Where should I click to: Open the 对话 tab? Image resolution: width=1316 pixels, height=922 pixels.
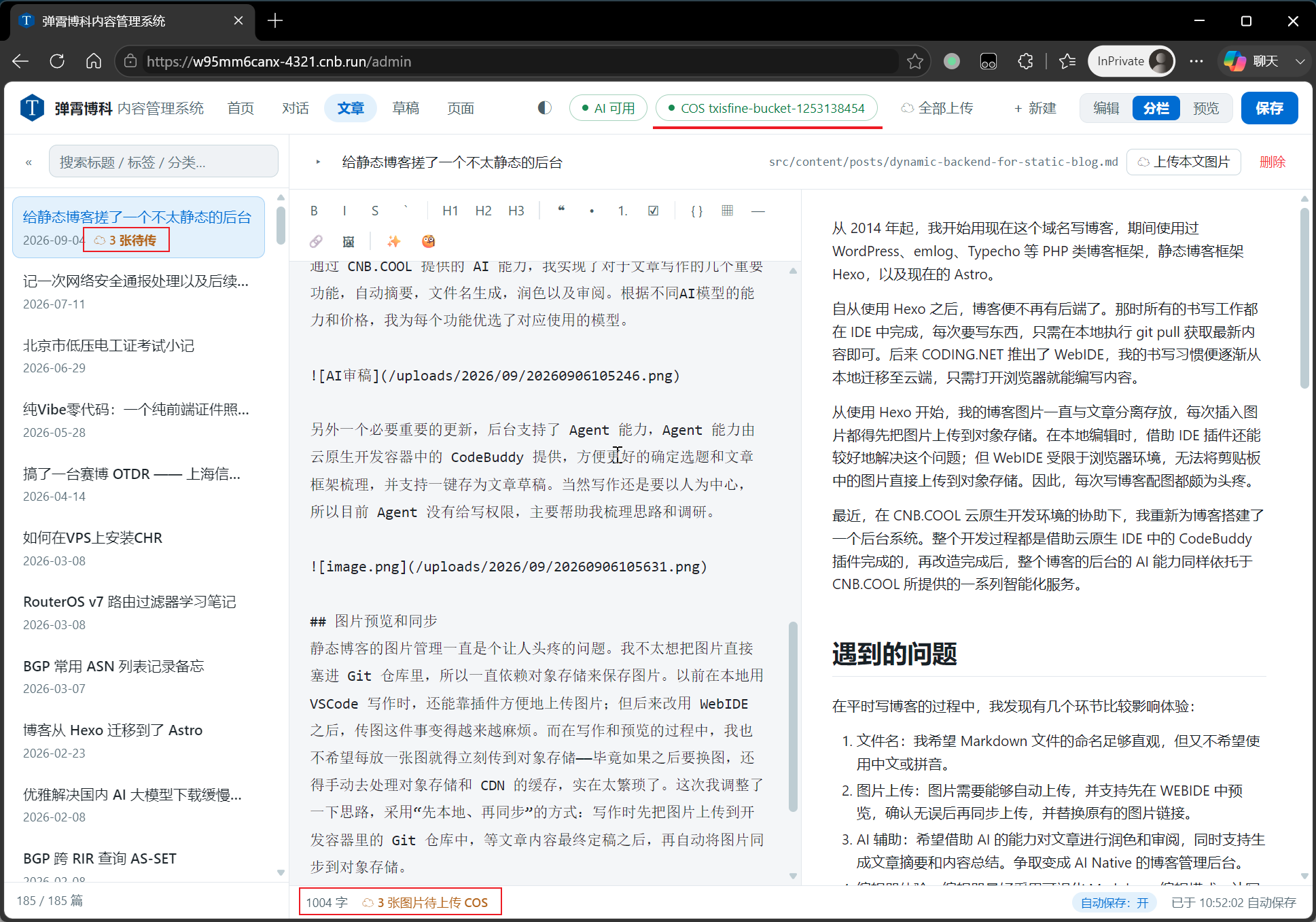pyautogui.click(x=296, y=108)
